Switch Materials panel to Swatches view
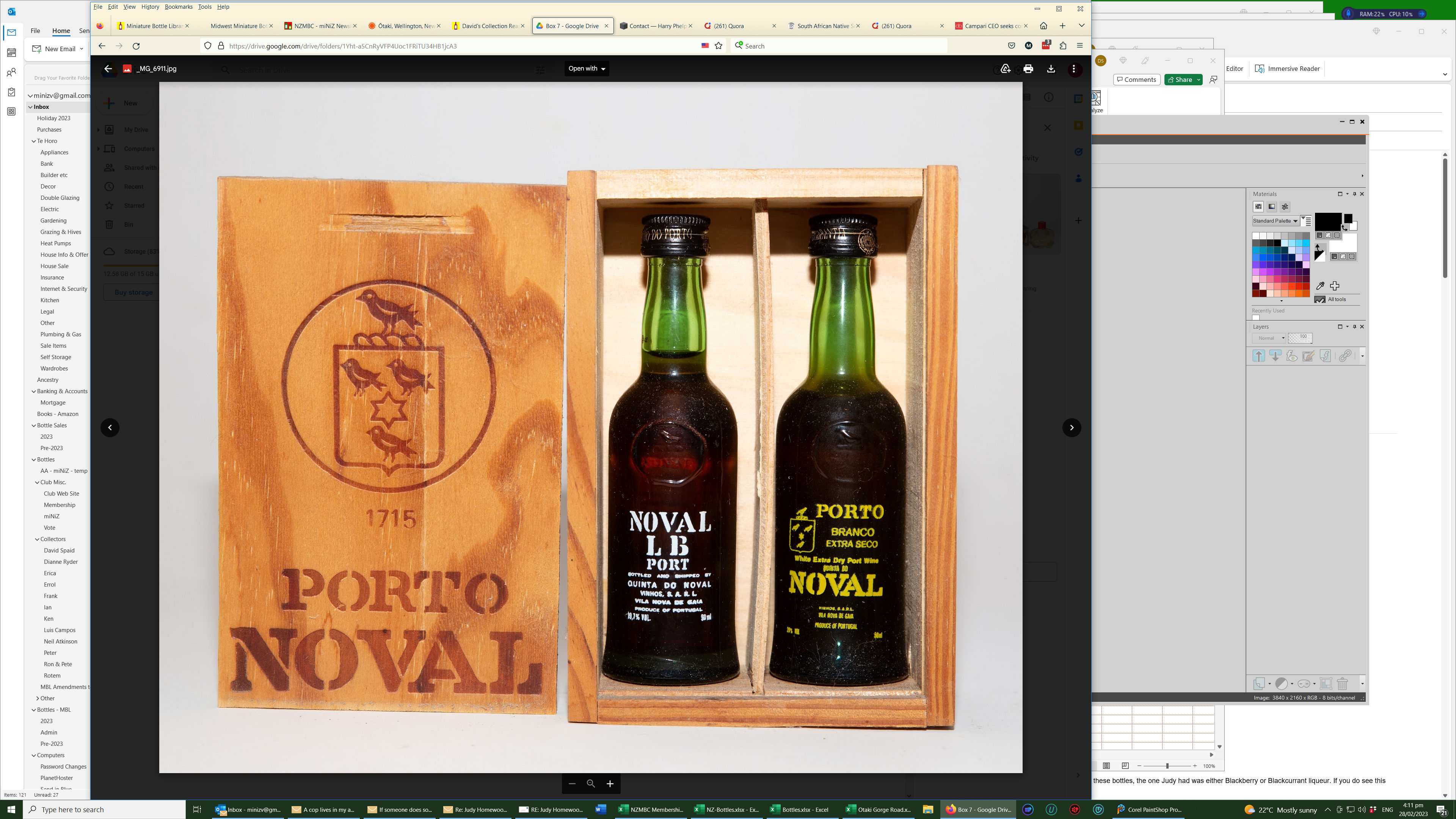 click(1258, 207)
